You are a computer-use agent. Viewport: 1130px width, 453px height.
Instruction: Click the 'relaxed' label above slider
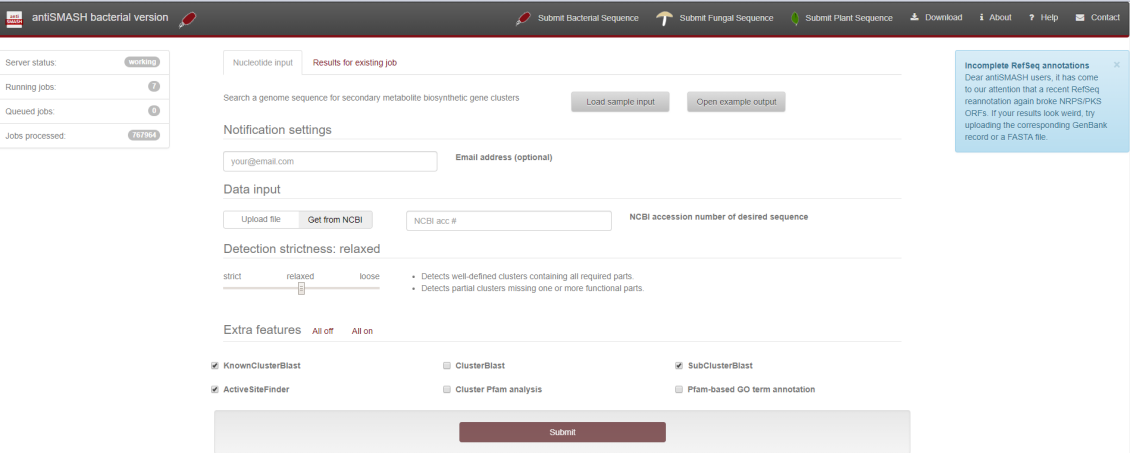301,276
